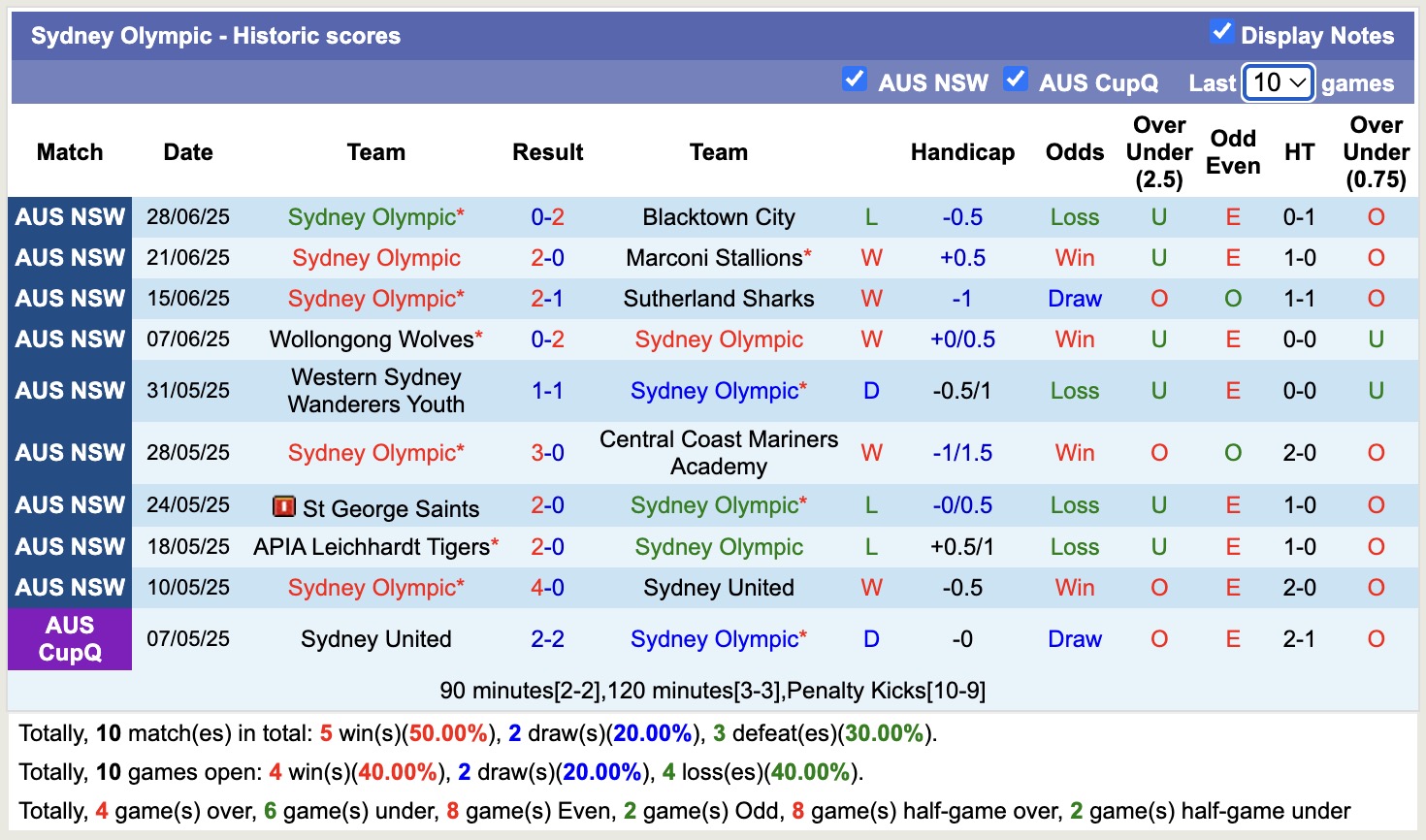The width and height of the screenshot is (1426, 840).
Task: Open Sydney United page from 10/05/25 row
Action: (x=718, y=587)
